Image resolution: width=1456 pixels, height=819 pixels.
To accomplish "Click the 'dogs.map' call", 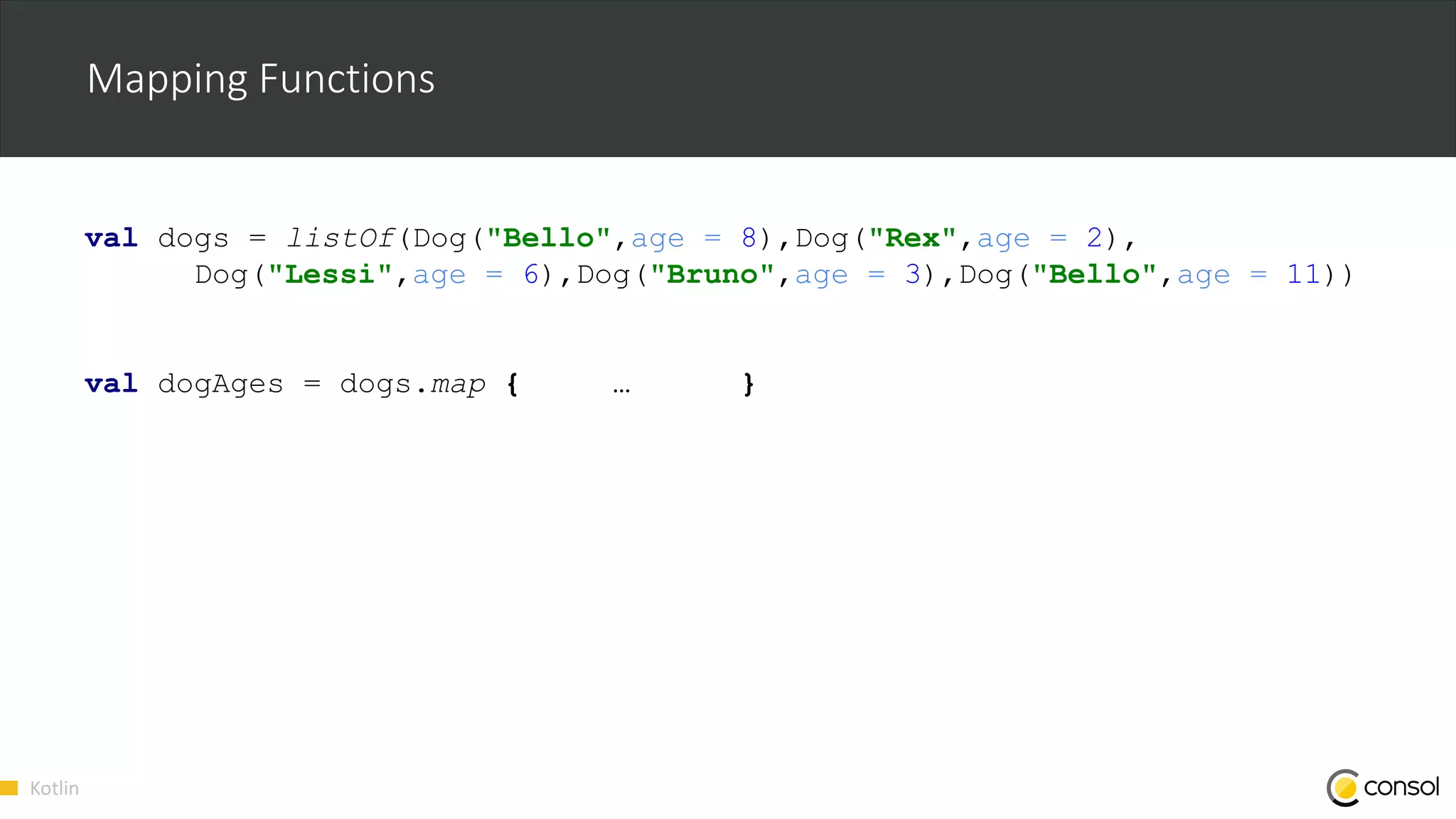I will pos(412,385).
